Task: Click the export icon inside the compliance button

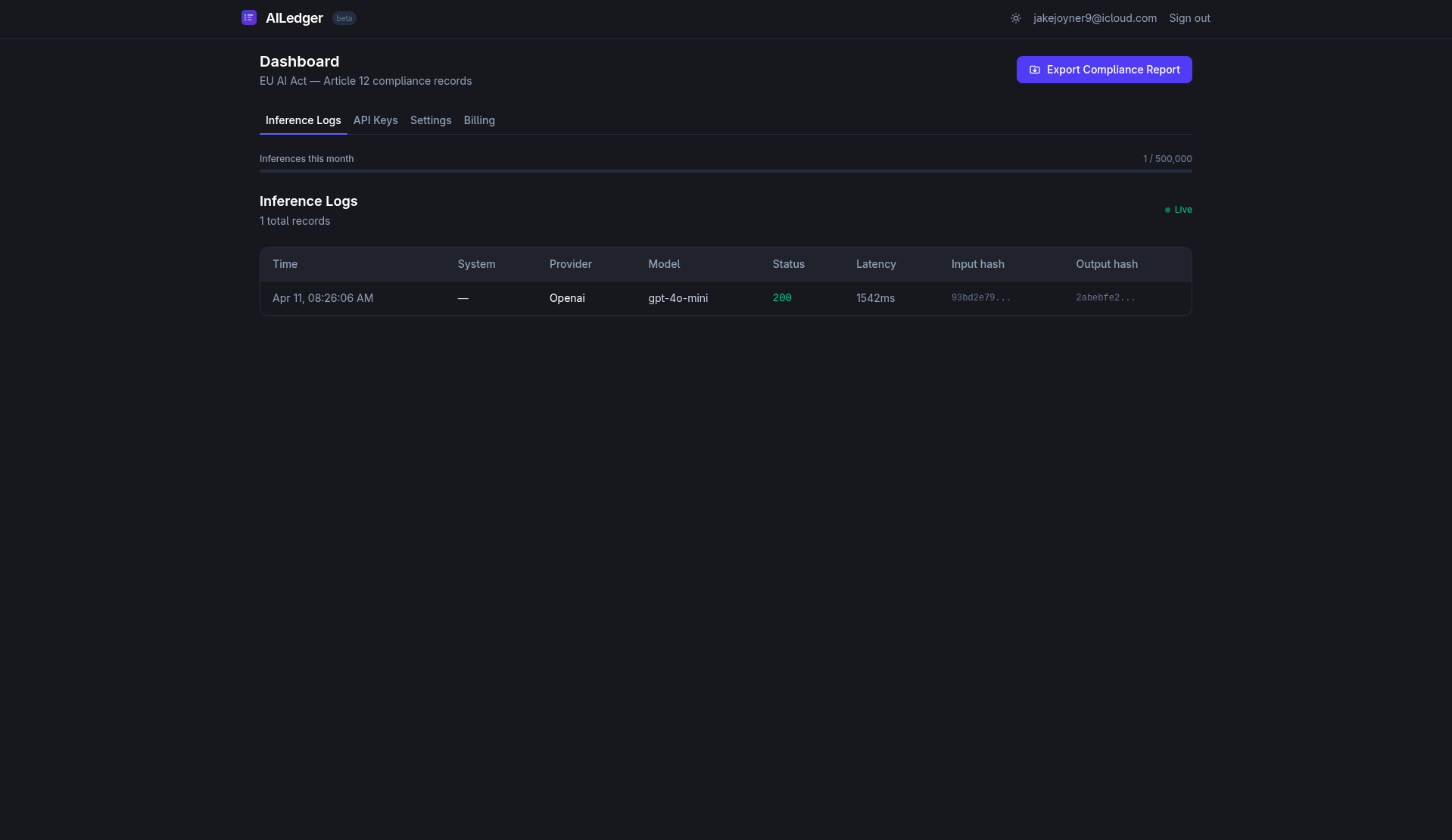Action: pyautogui.click(x=1035, y=70)
